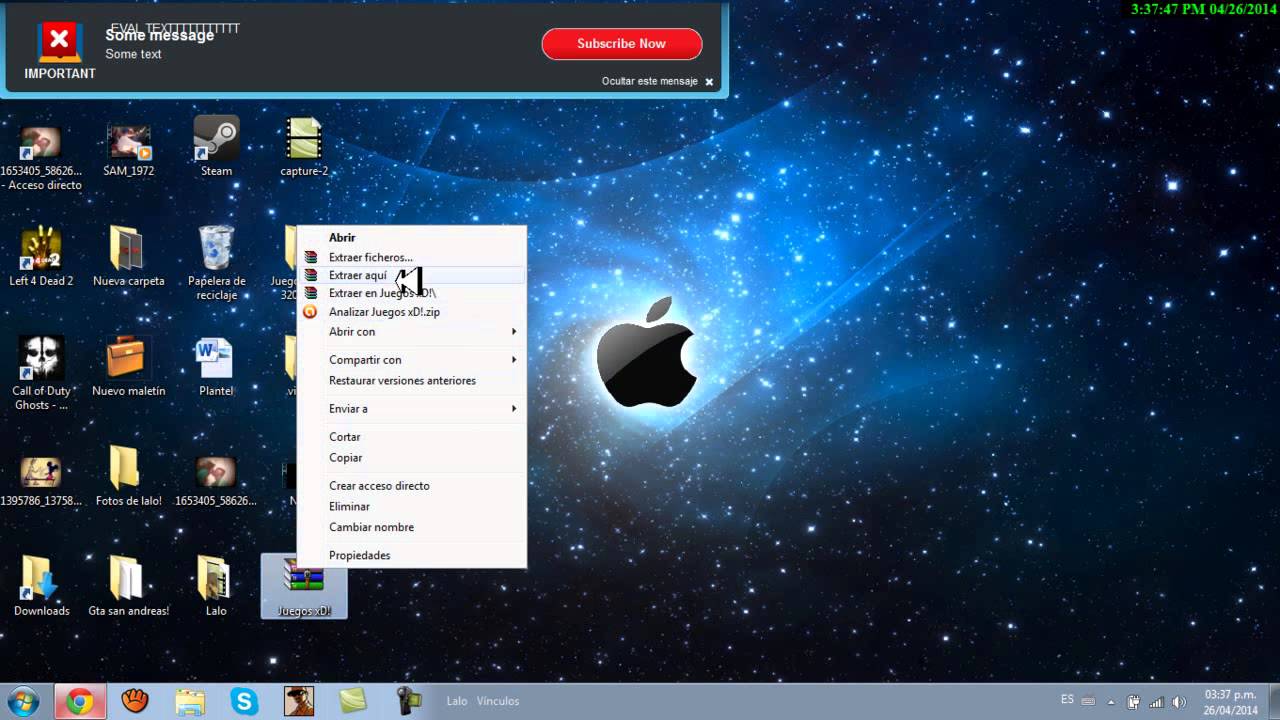Open Propiedades from context menu
The image size is (1280, 720).
point(412,555)
